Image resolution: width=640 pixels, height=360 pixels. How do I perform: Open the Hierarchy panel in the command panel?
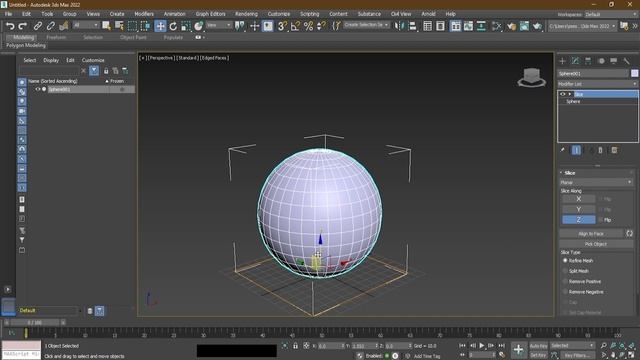click(x=588, y=61)
